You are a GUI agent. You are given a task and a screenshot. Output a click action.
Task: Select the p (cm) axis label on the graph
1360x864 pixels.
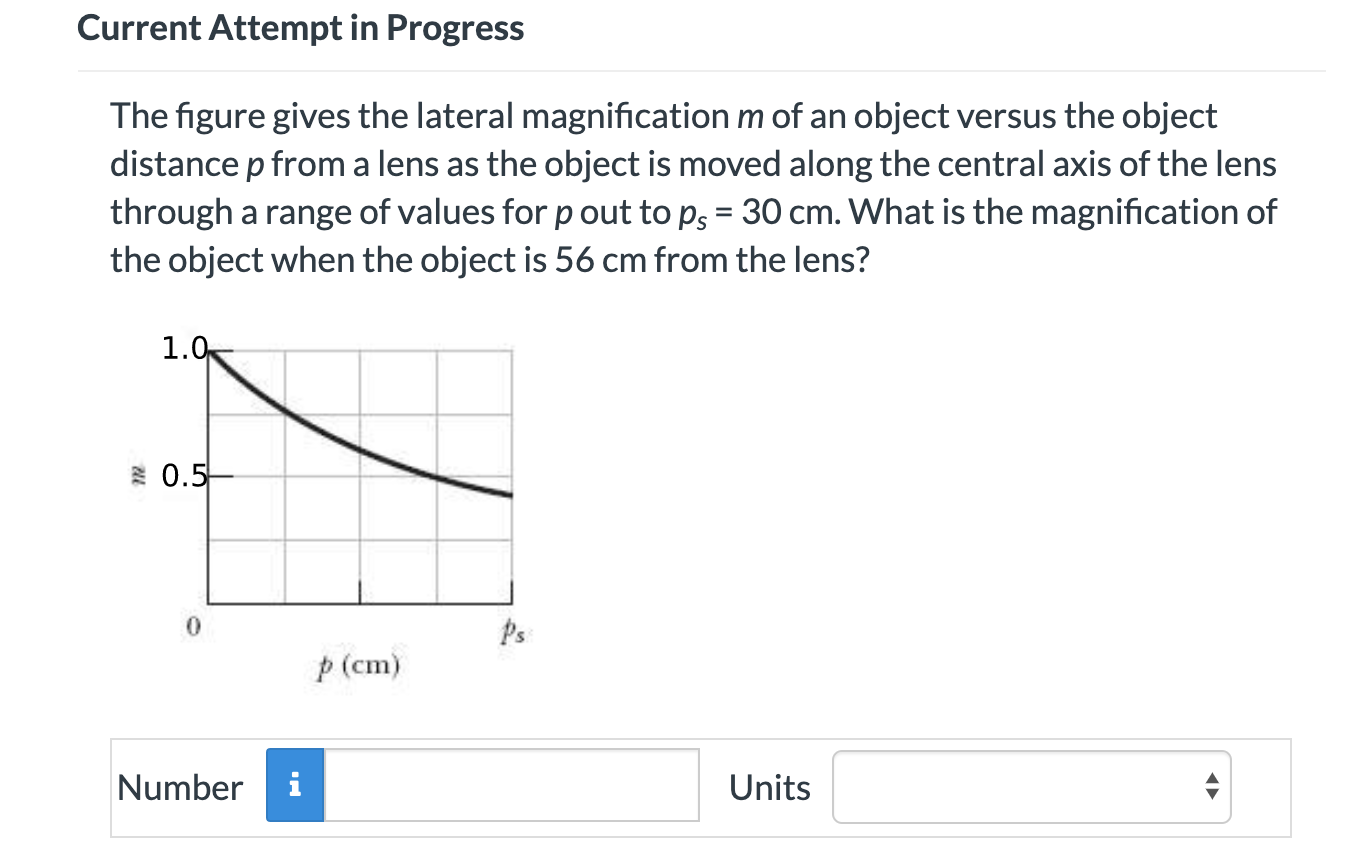pyautogui.click(x=357, y=662)
